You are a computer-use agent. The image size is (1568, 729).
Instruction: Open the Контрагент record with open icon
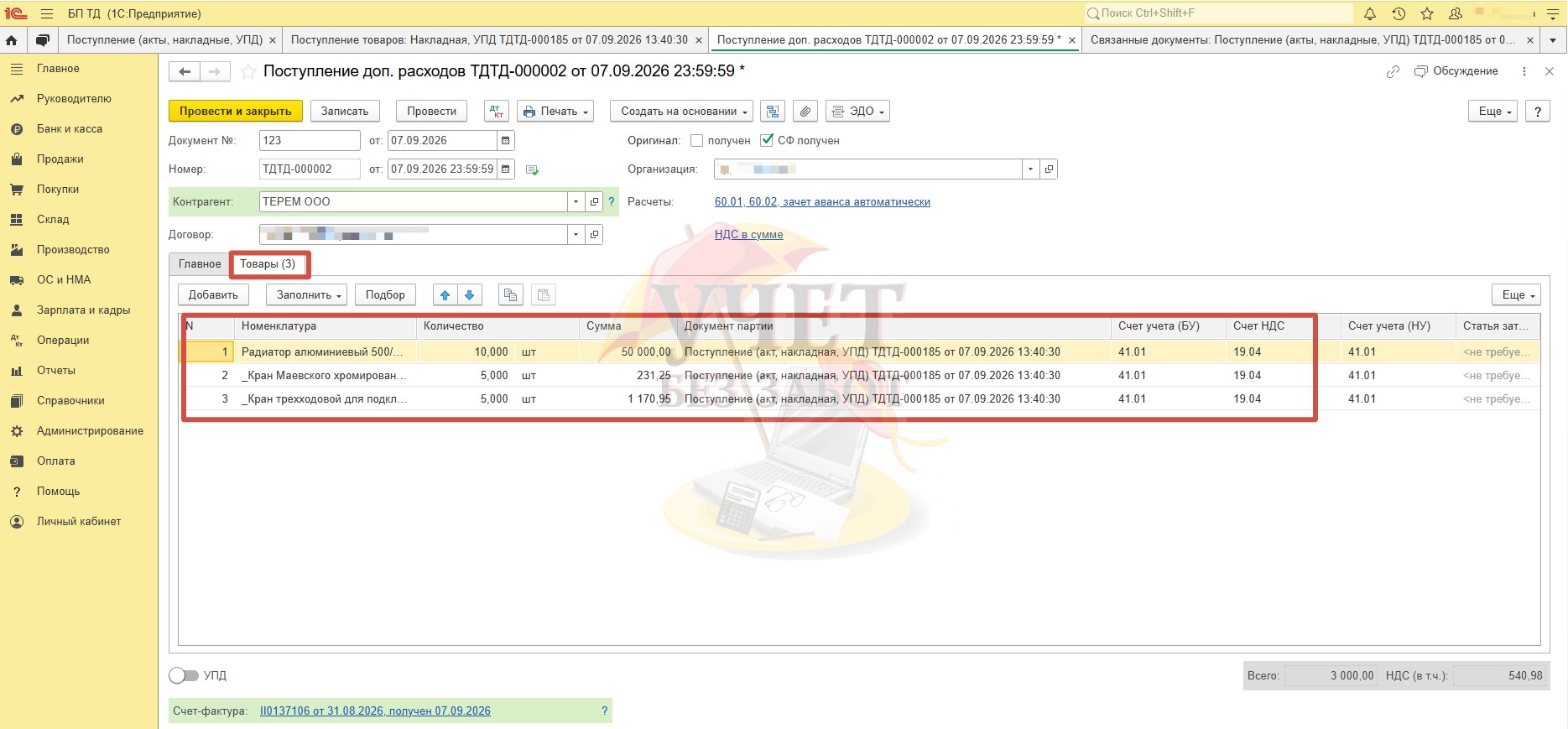point(594,202)
